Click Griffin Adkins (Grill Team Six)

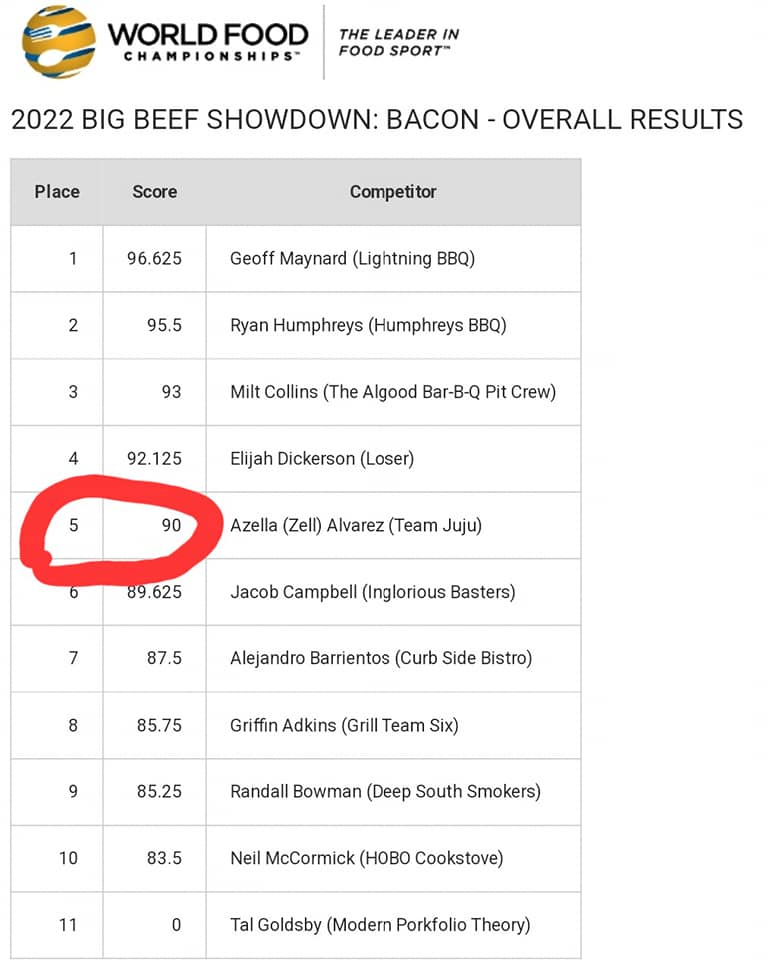pos(344,726)
